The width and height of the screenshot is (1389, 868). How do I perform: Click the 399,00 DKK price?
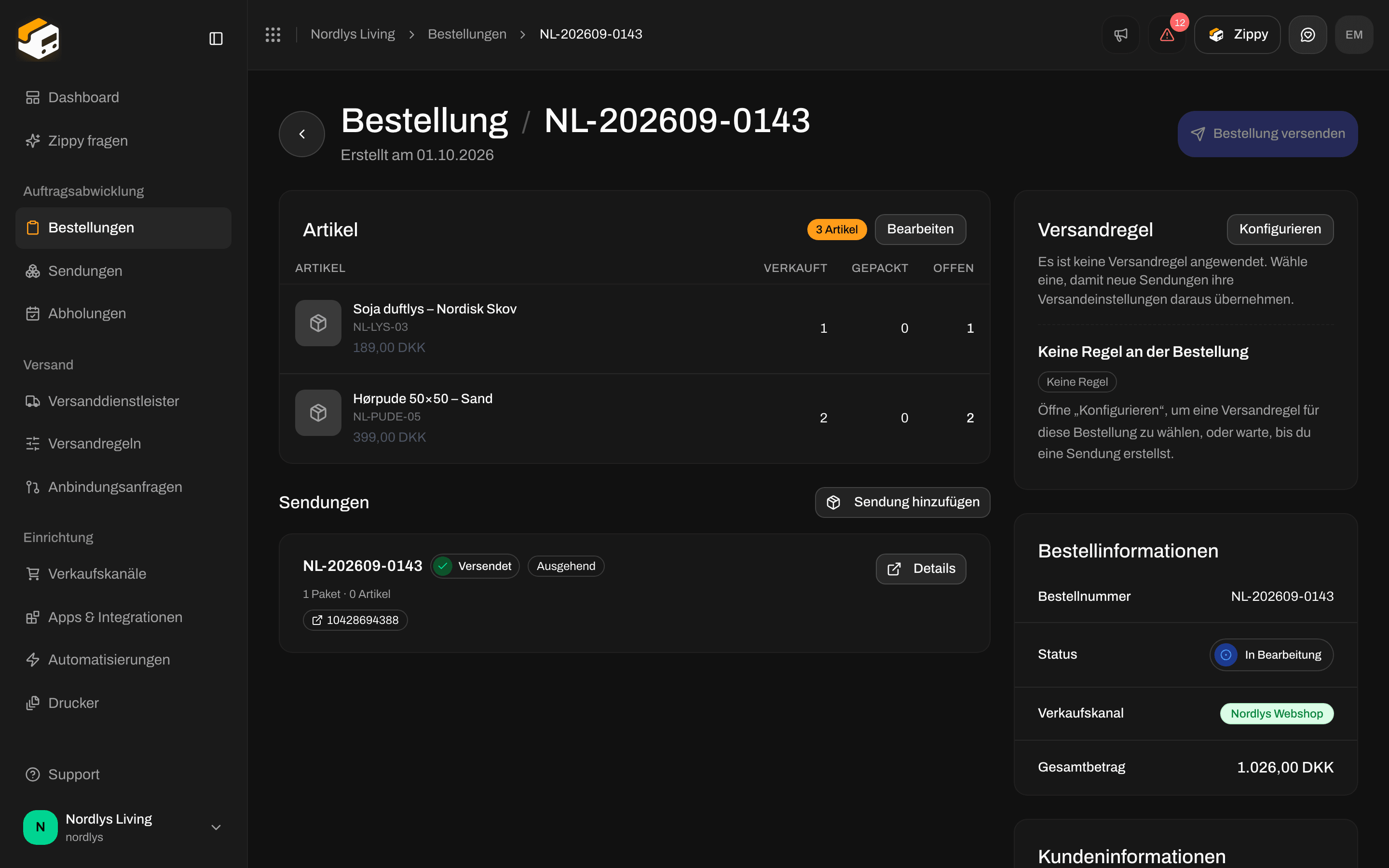389,437
